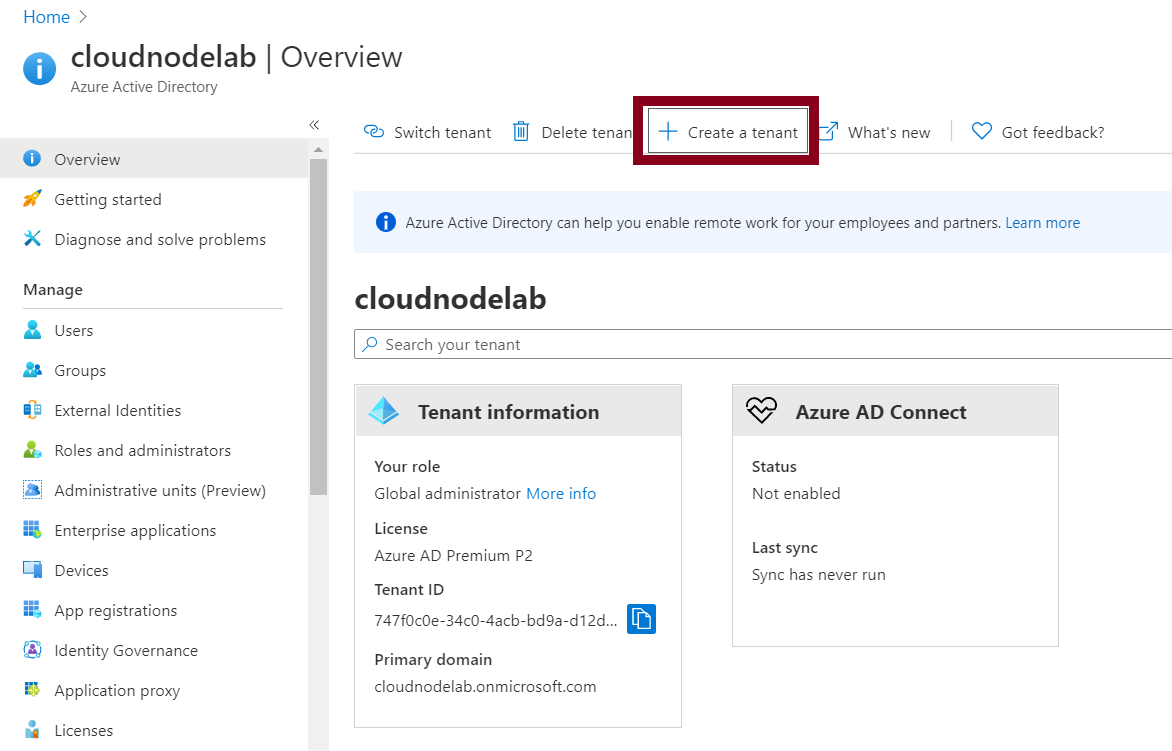The image size is (1172, 751).
Task: Click the Devices icon in sidebar
Action: (x=32, y=569)
